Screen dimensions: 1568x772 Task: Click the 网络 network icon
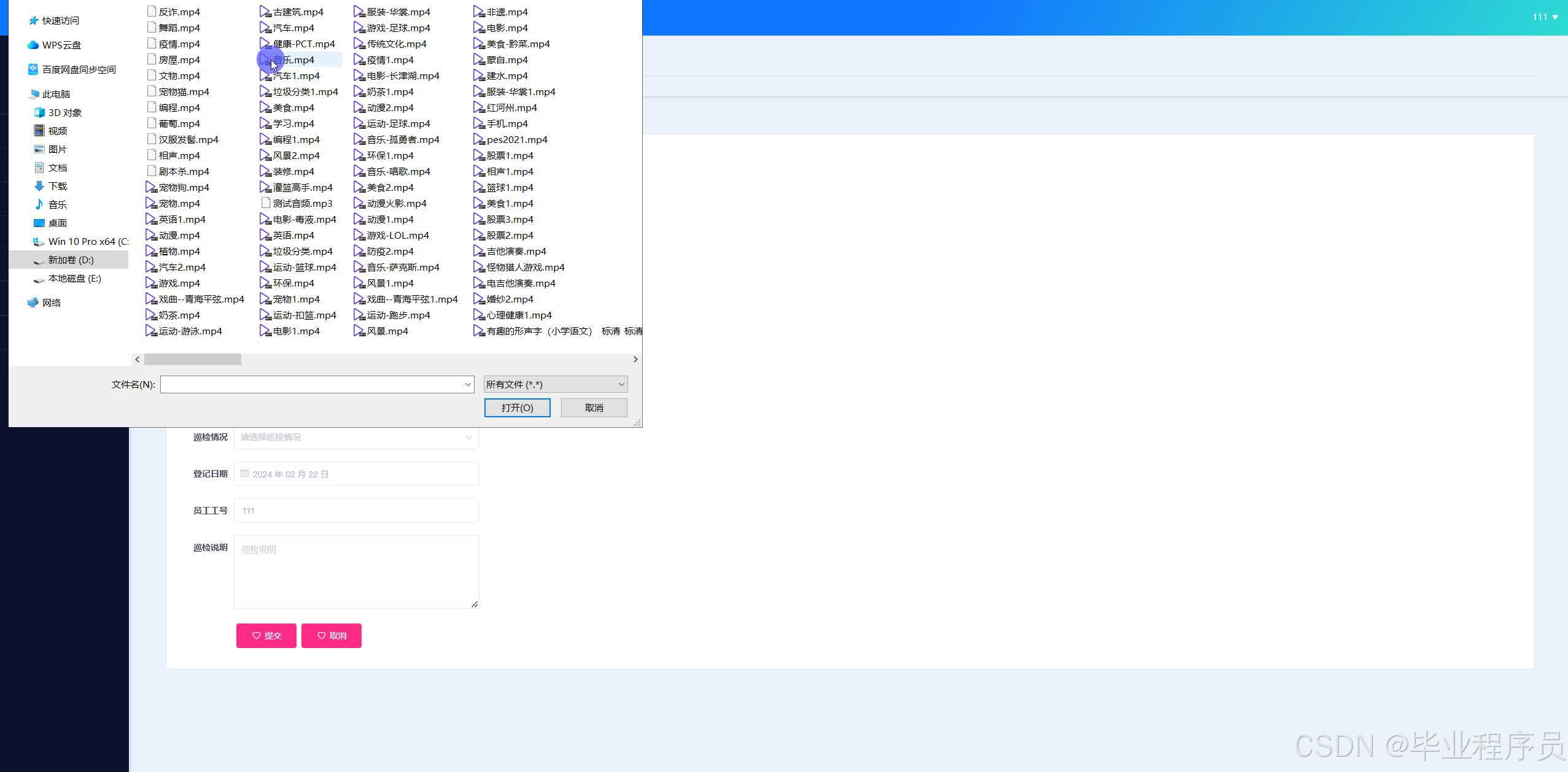pyautogui.click(x=33, y=303)
